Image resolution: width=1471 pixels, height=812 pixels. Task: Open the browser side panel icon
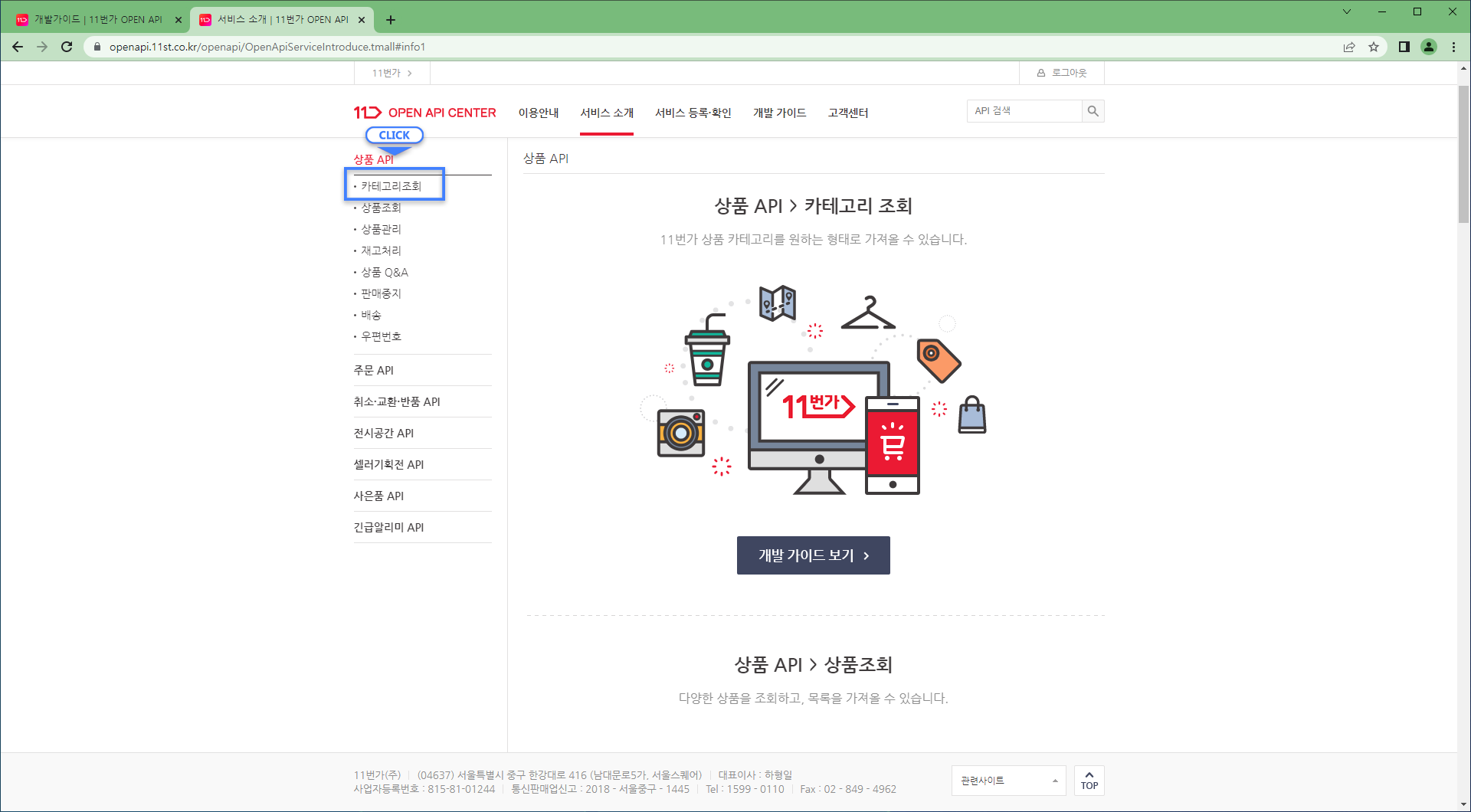point(1404,47)
